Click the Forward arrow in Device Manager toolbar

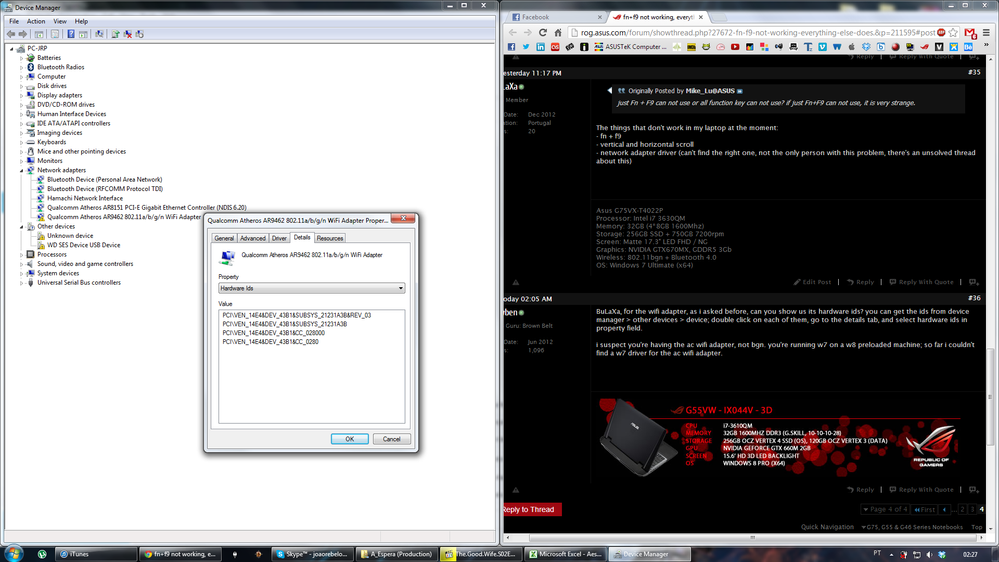click(23, 34)
